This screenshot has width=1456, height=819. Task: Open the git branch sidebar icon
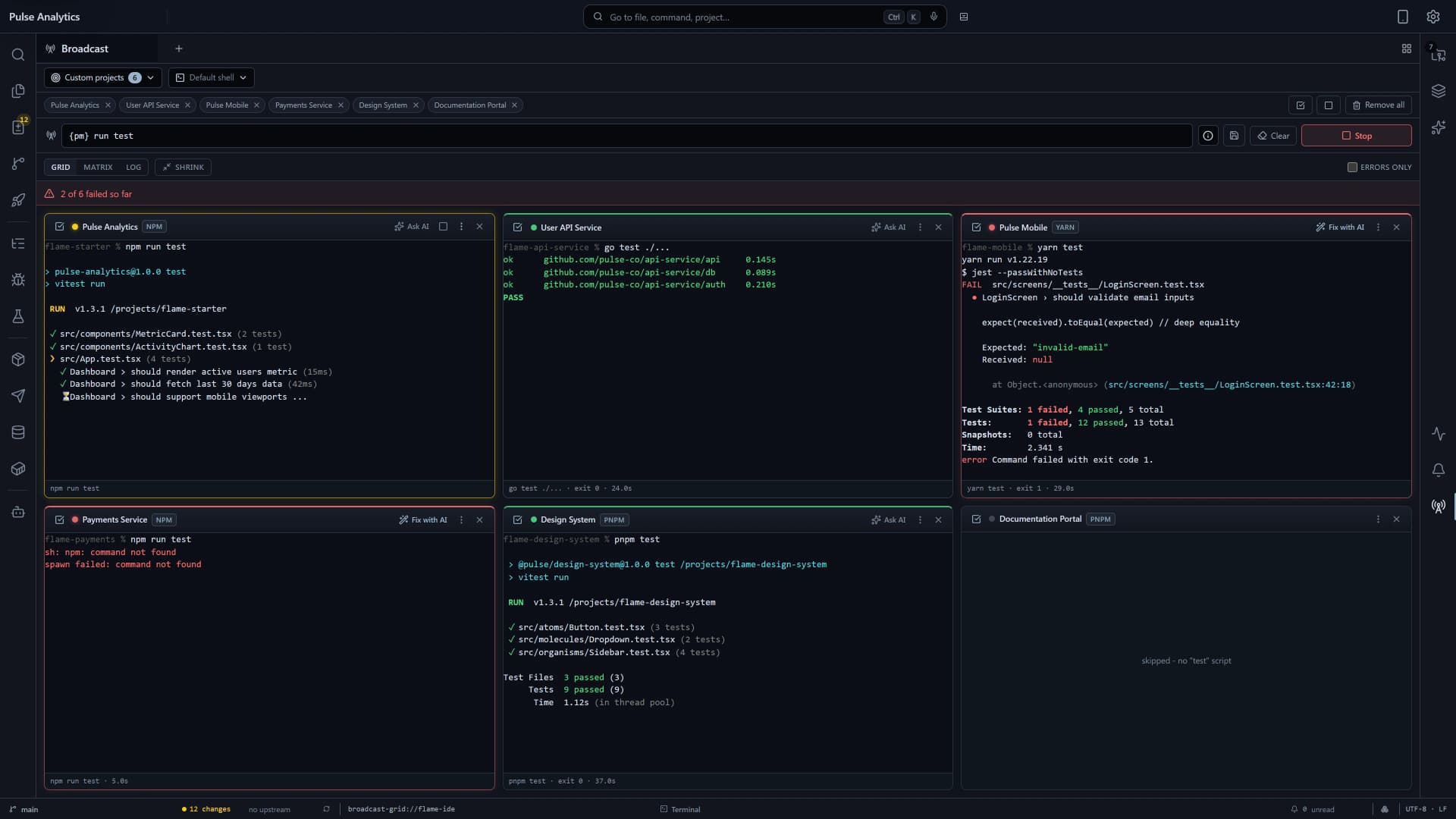coord(18,164)
